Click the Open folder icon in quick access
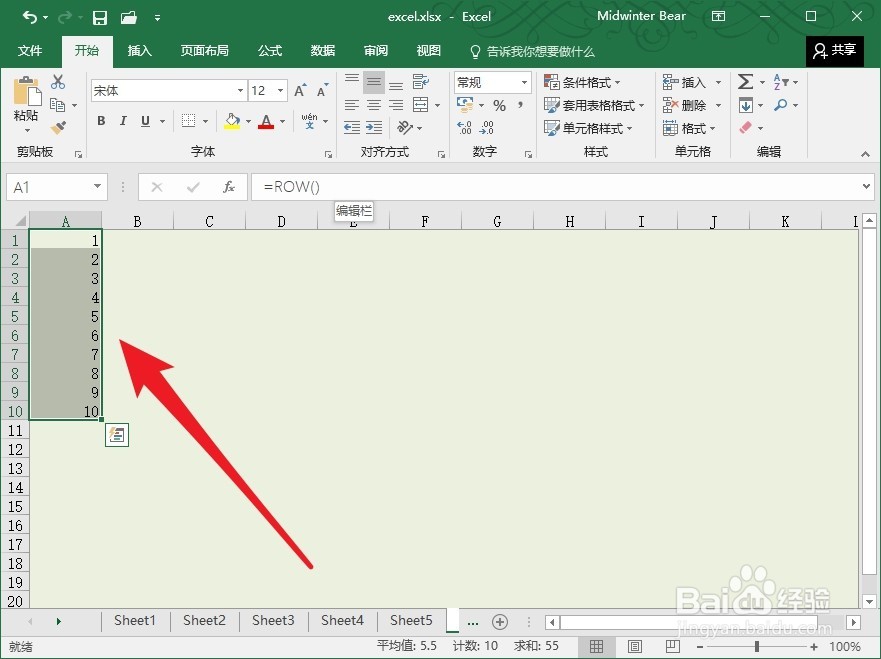The image size is (881, 659). (x=129, y=17)
